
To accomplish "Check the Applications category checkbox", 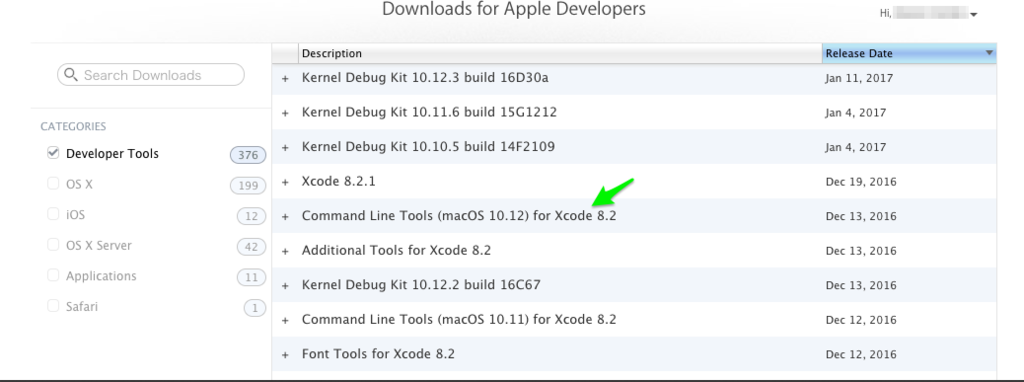I will click(x=54, y=275).
